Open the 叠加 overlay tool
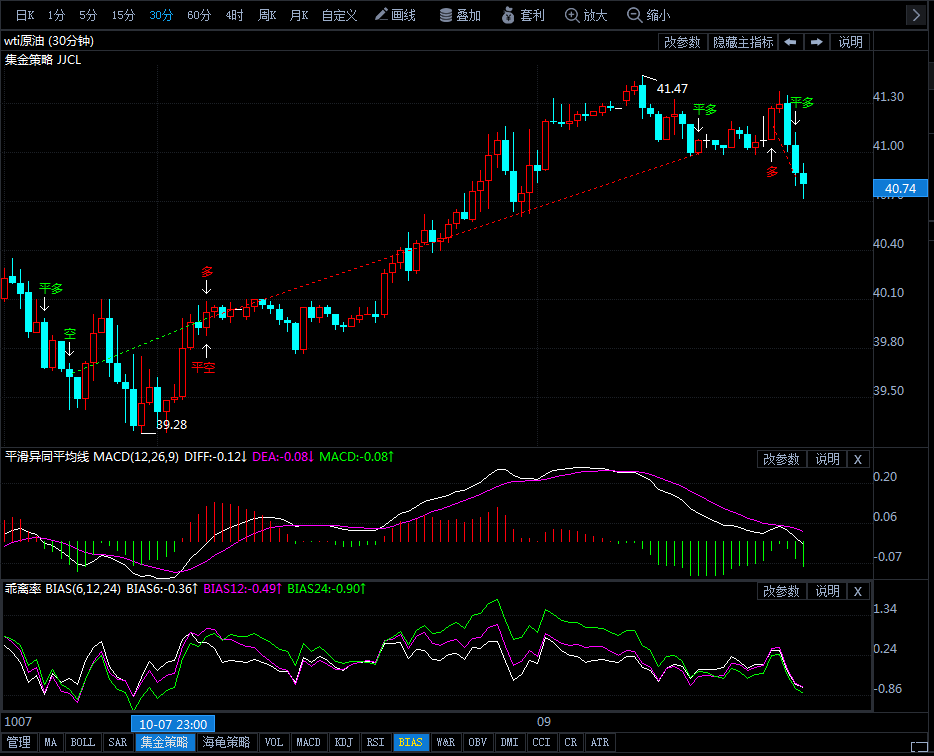Screen dimensions: 934x756 pyautogui.click(x=459, y=15)
